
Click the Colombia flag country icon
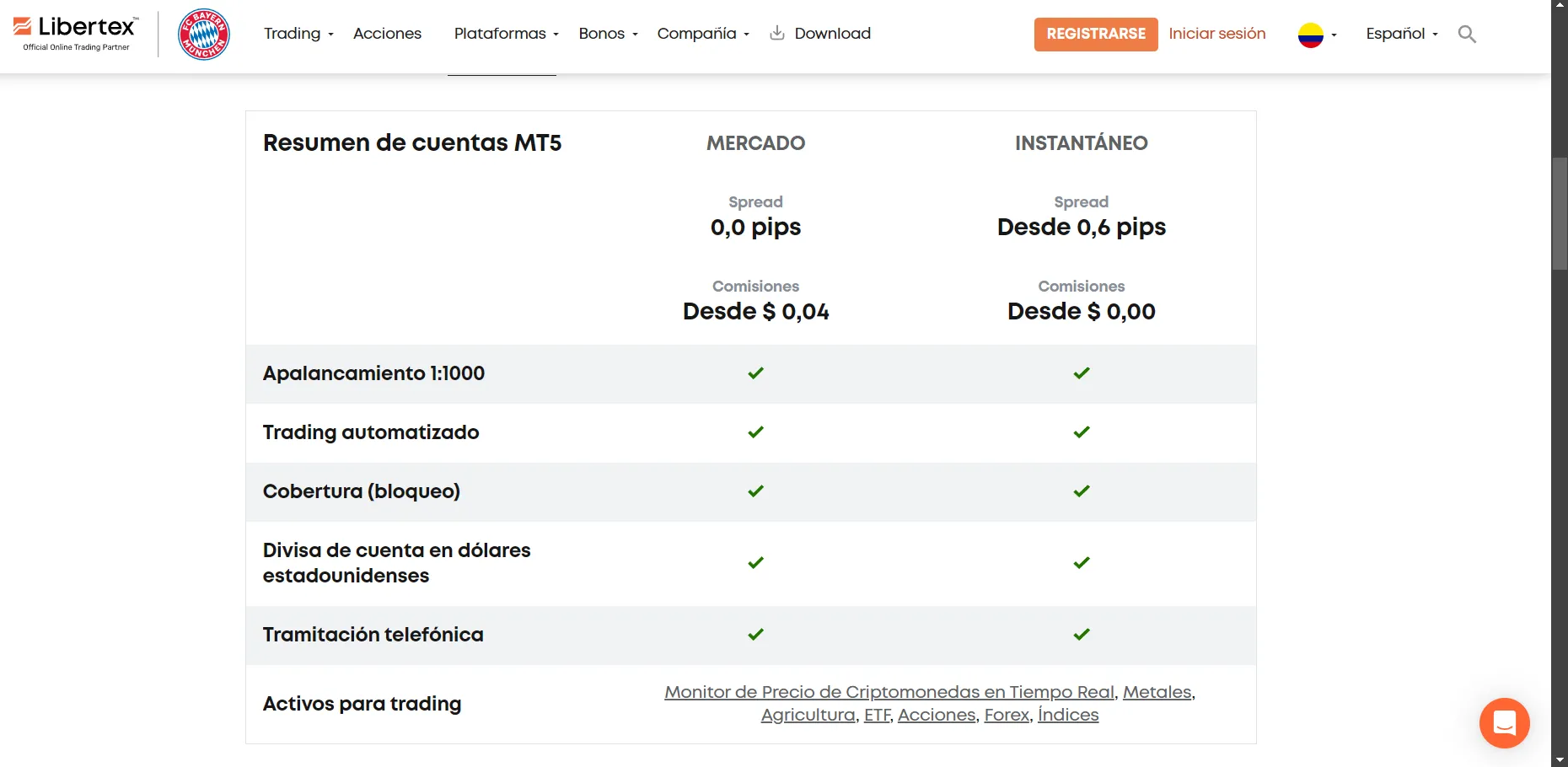(x=1311, y=35)
